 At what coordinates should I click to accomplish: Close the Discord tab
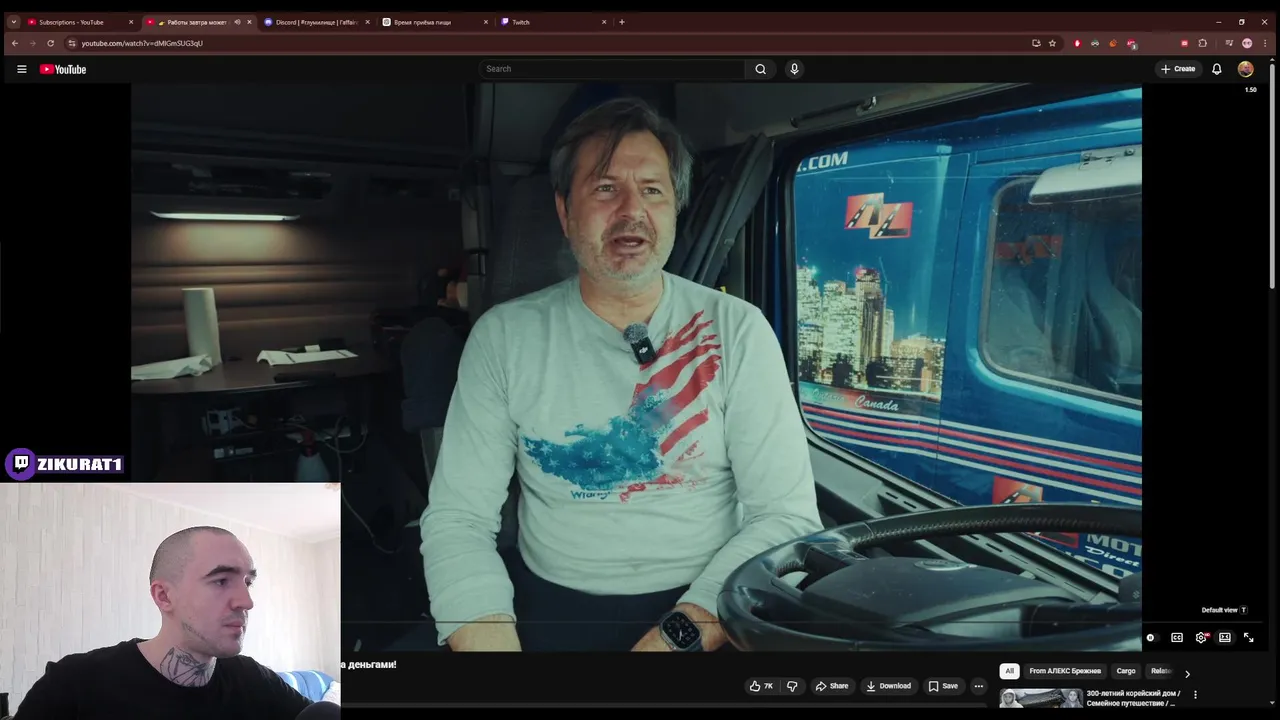point(368,22)
